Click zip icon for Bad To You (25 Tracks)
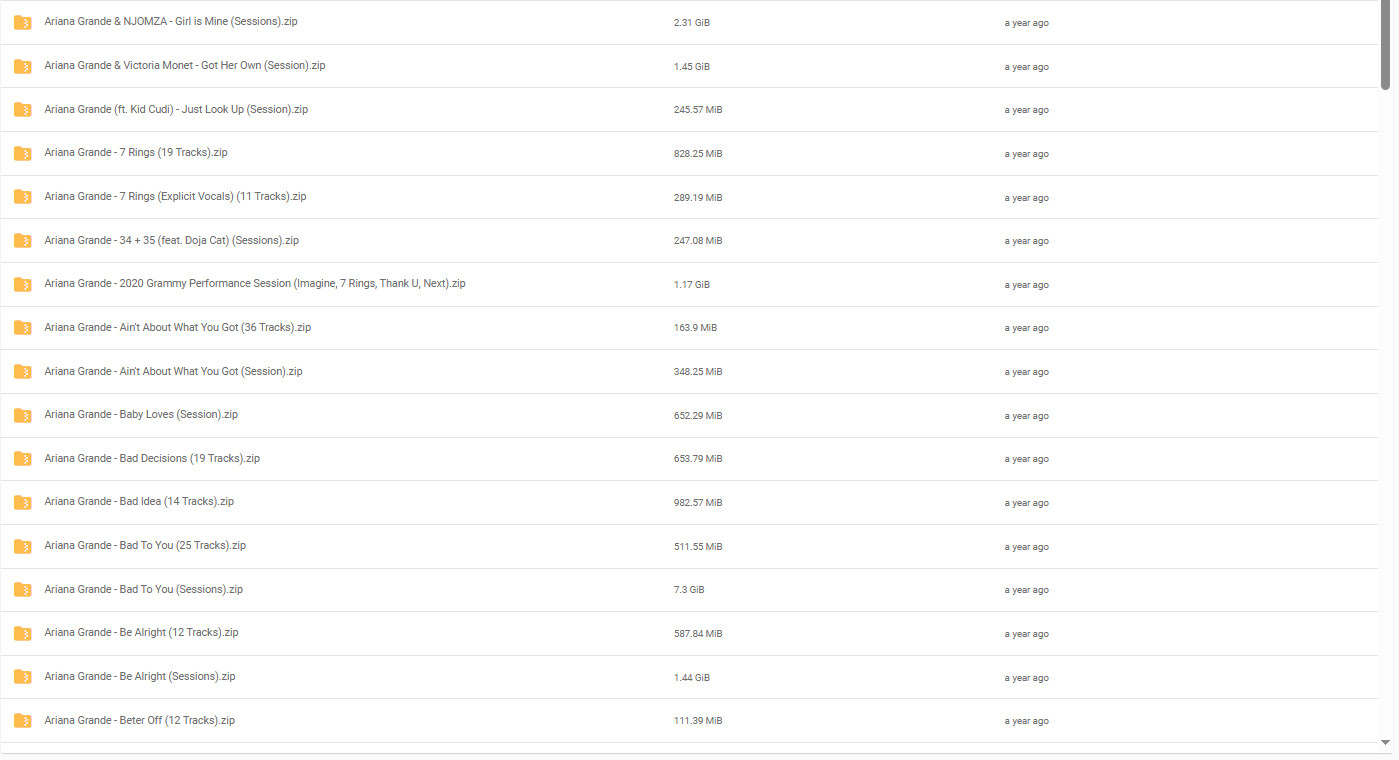Image resolution: width=1399 pixels, height=760 pixels. coord(22,546)
